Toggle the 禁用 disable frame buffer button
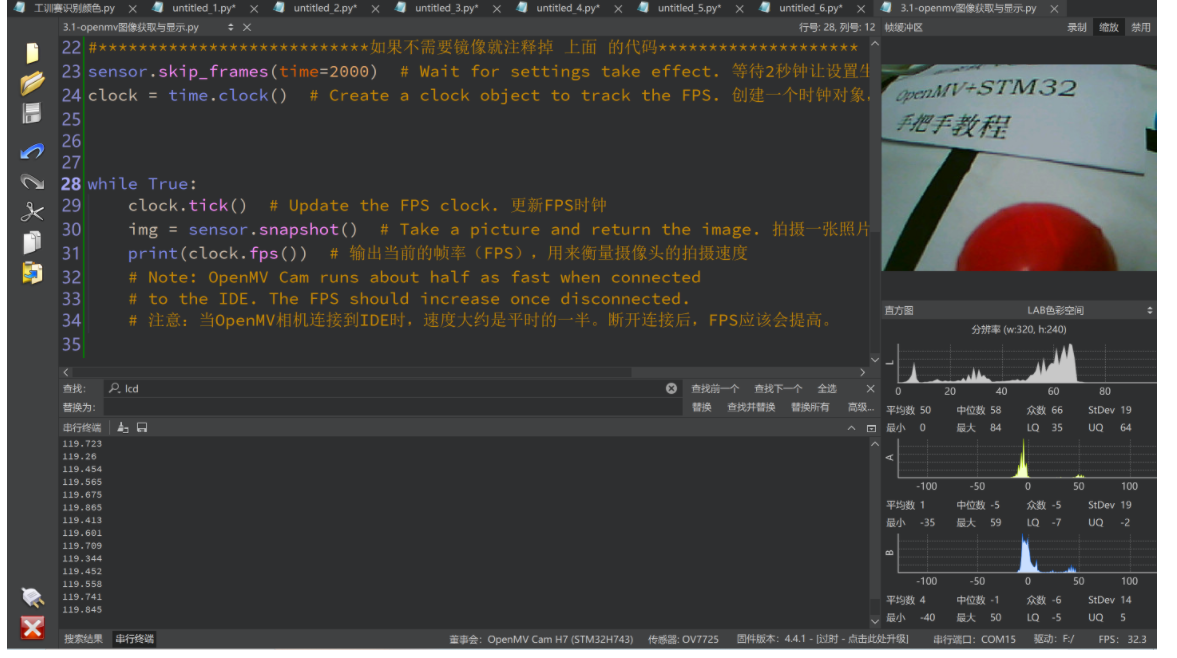This screenshot has width=1177, height=658. [x=1140, y=27]
